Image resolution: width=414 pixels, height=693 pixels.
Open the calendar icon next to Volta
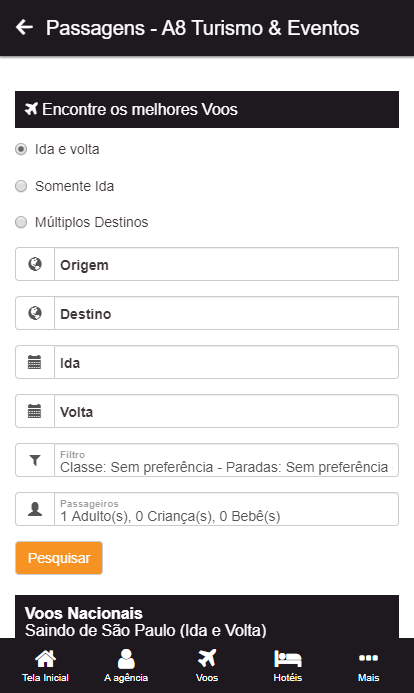click(35, 411)
